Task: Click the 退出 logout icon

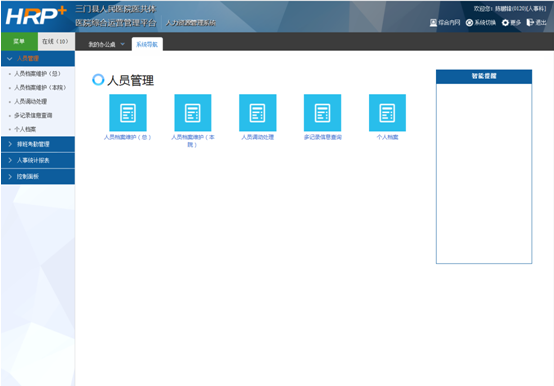Action: [530, 23]
